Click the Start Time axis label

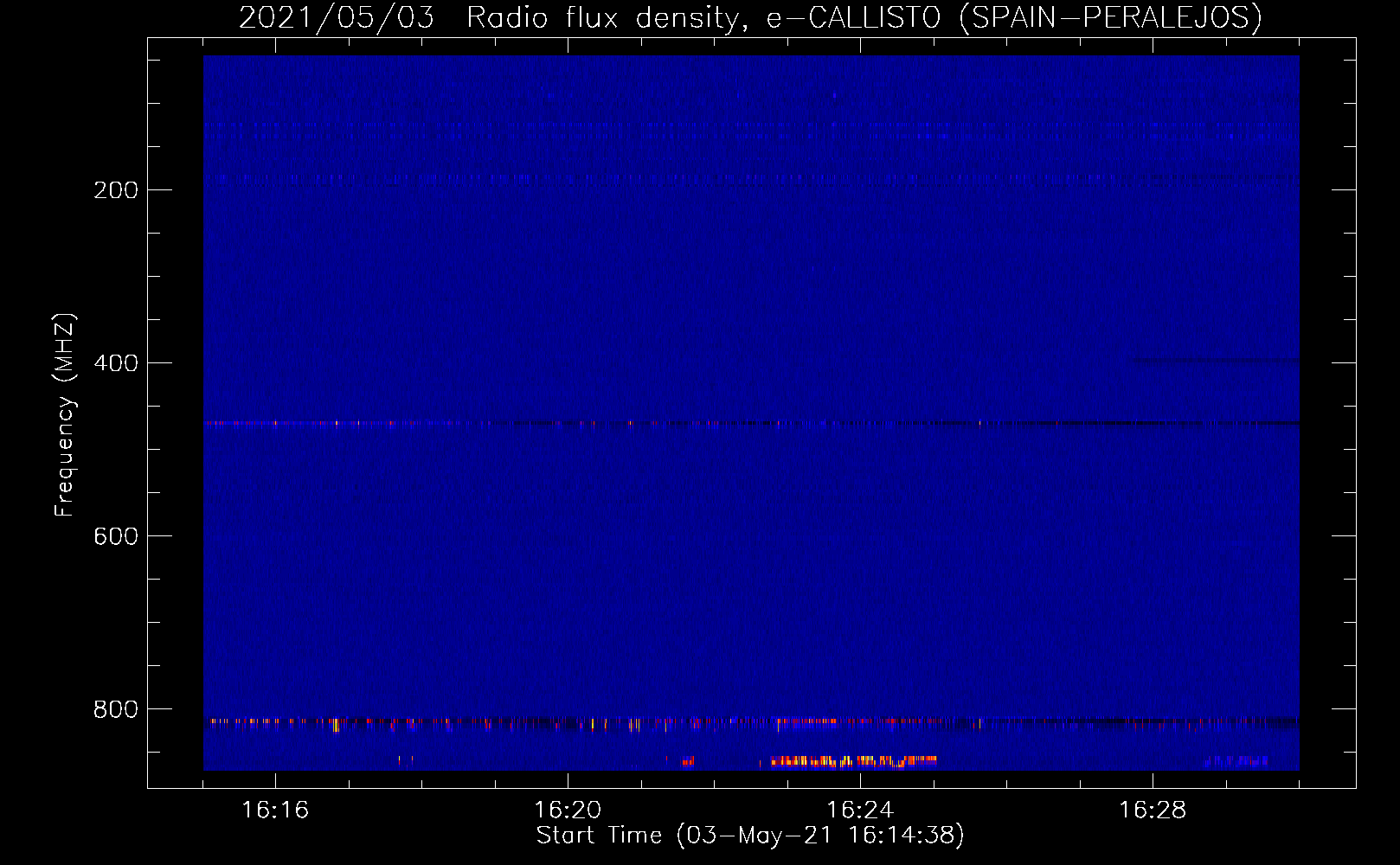(x=750, y=836)
